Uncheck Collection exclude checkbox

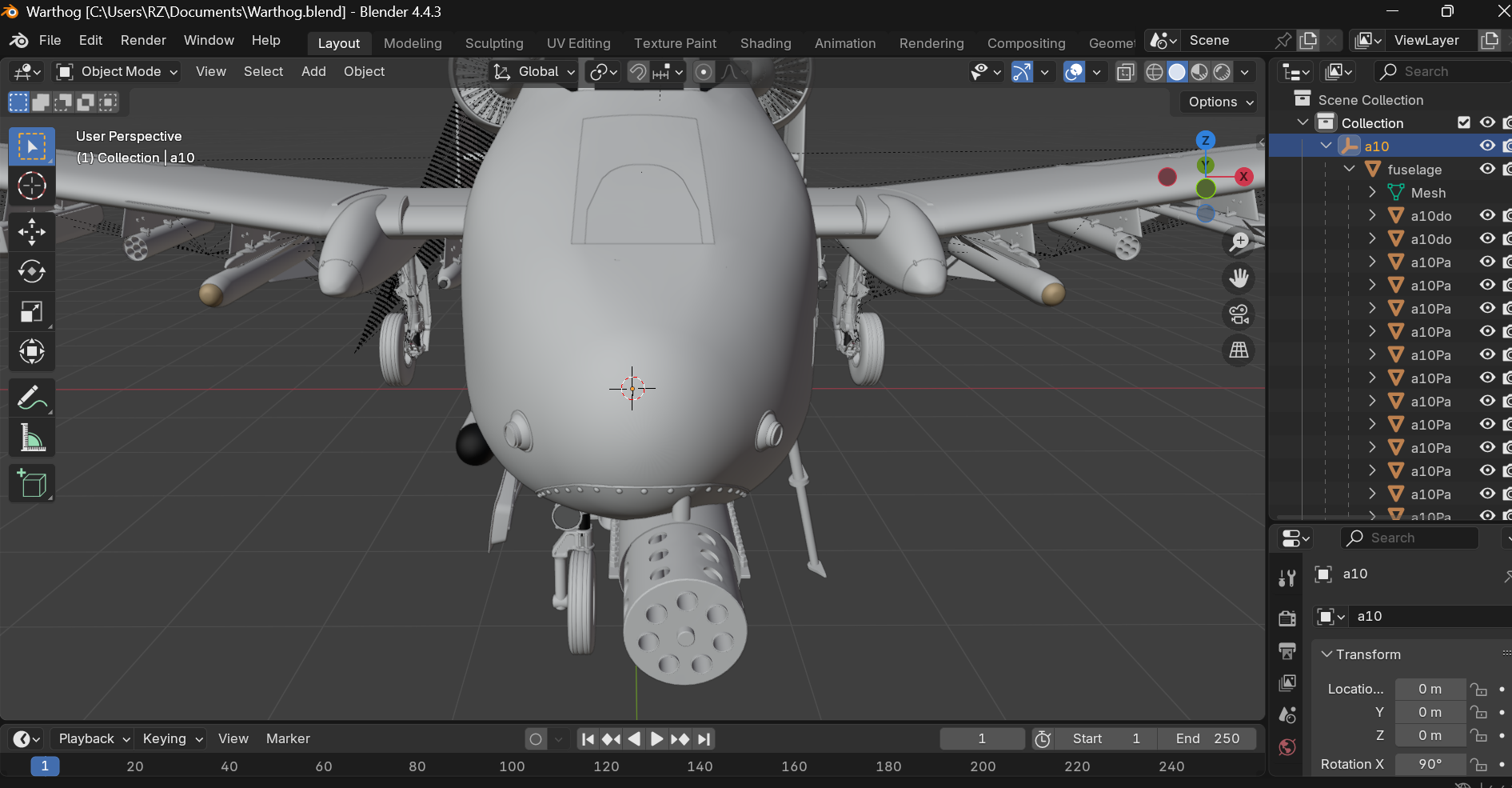(x=1464, y=122)
